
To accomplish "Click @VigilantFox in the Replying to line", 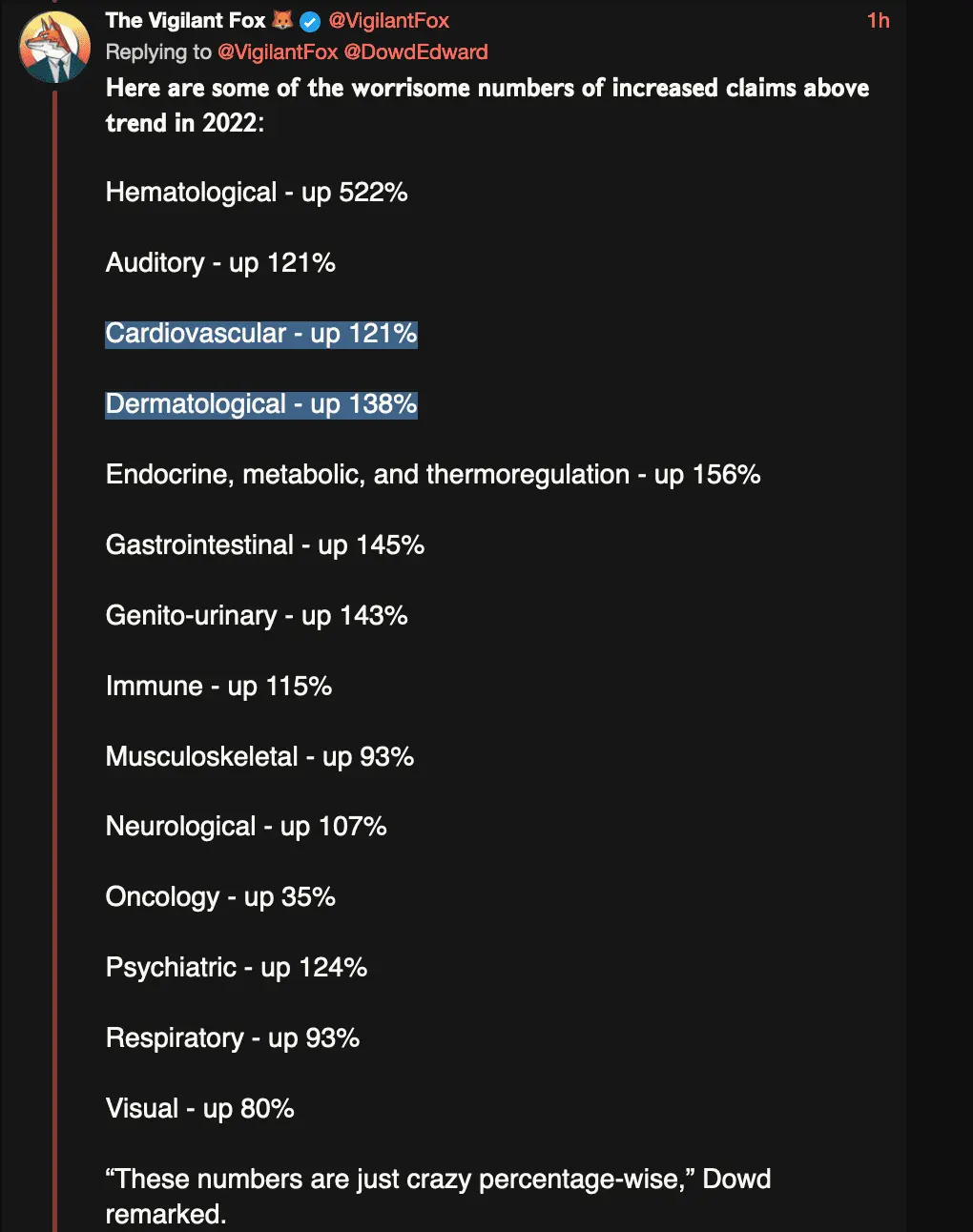I will coord(278,52).
